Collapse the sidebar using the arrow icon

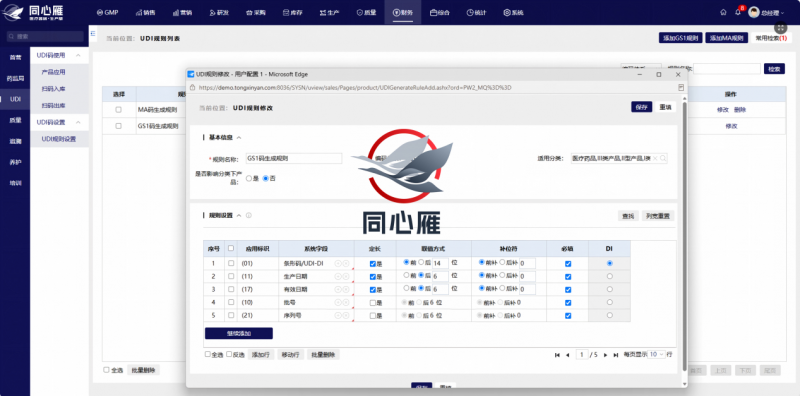pyautogui.click(x=93, y=33)
